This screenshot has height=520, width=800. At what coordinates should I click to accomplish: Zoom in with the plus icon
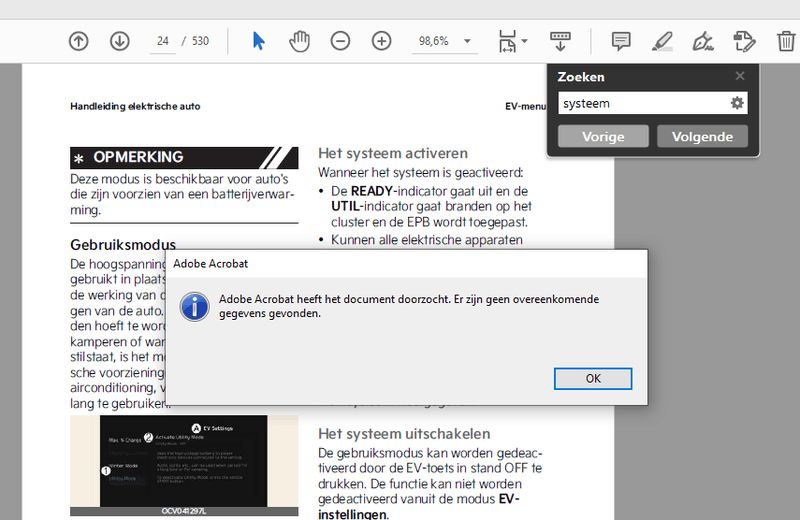(381, 41)
